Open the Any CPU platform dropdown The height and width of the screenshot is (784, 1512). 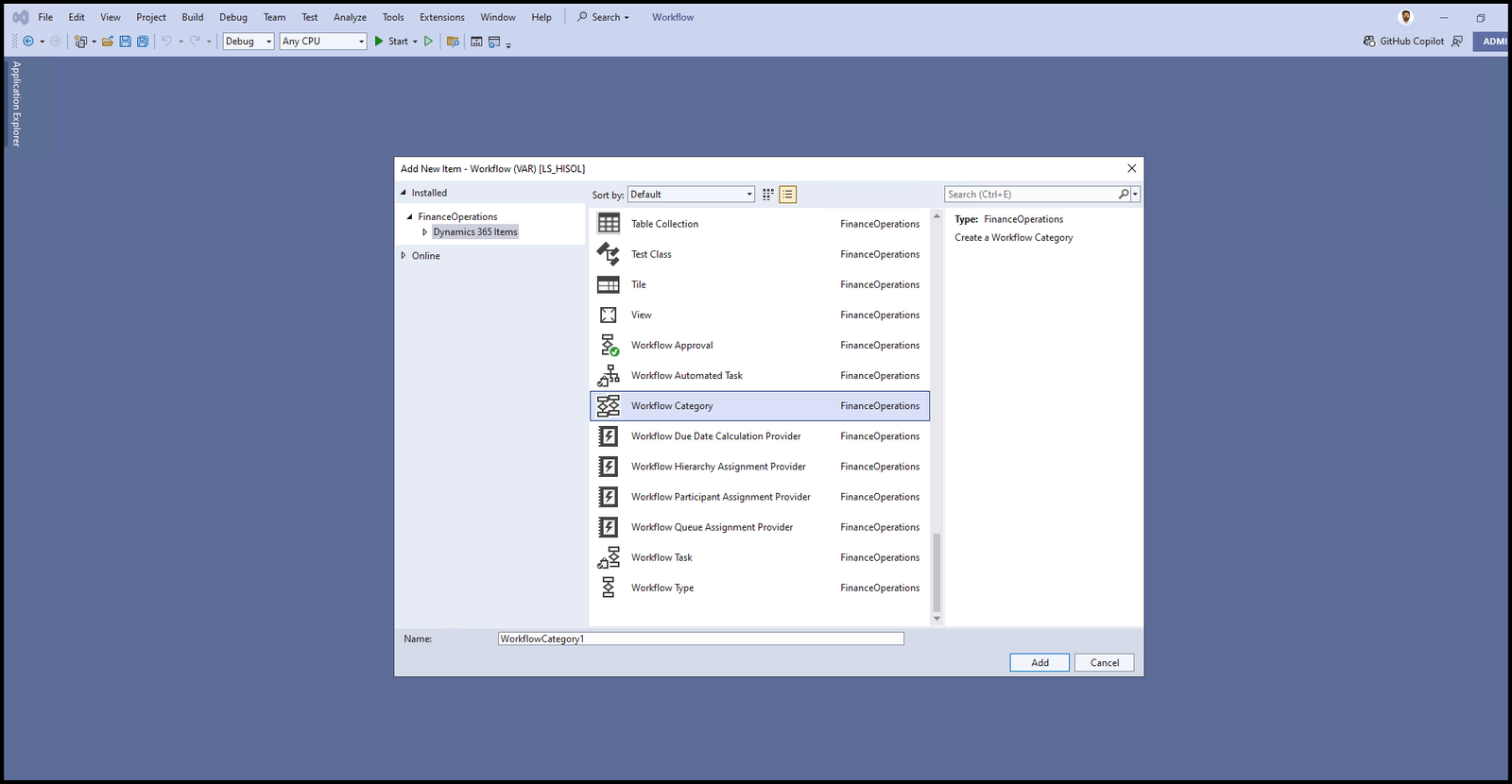pyautogui.click(x=322, y=41)
